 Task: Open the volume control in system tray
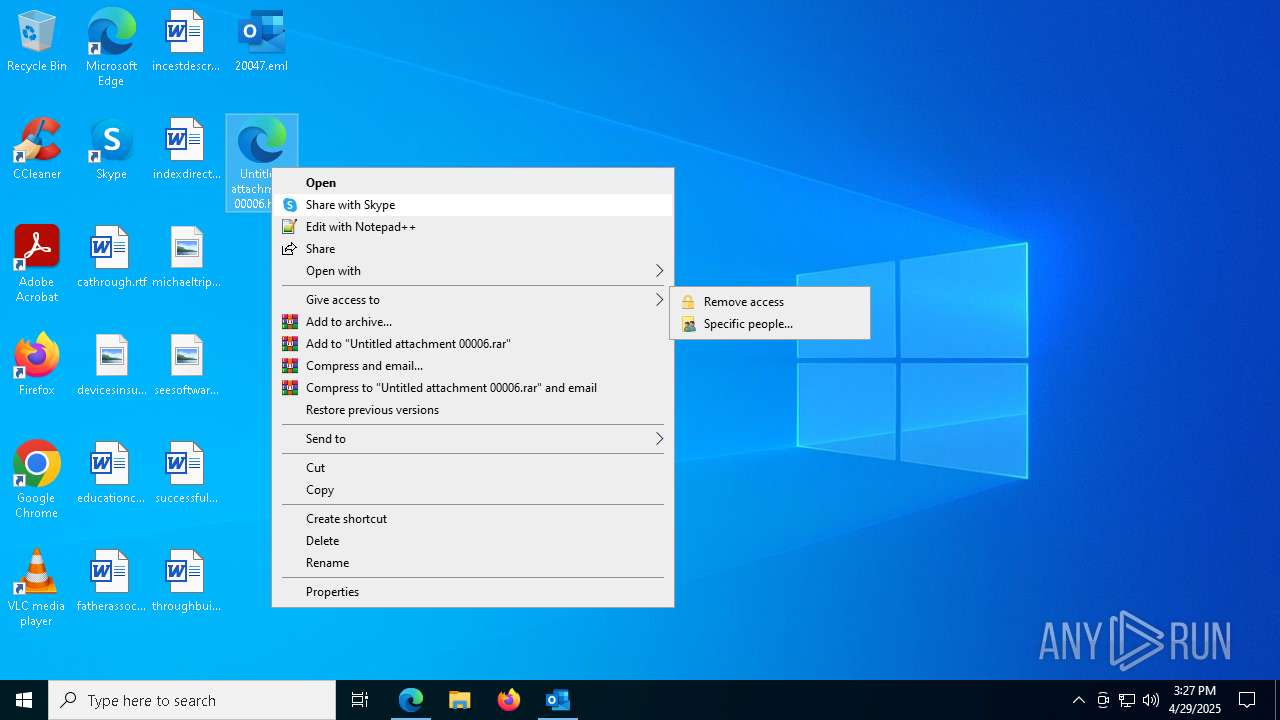pyautogui.click(x=1151, y=700)
